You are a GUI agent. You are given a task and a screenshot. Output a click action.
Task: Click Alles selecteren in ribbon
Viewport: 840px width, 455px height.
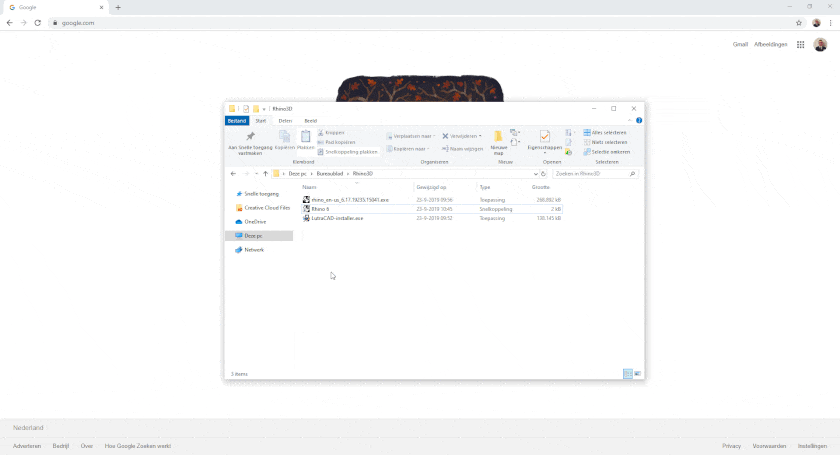605,132
